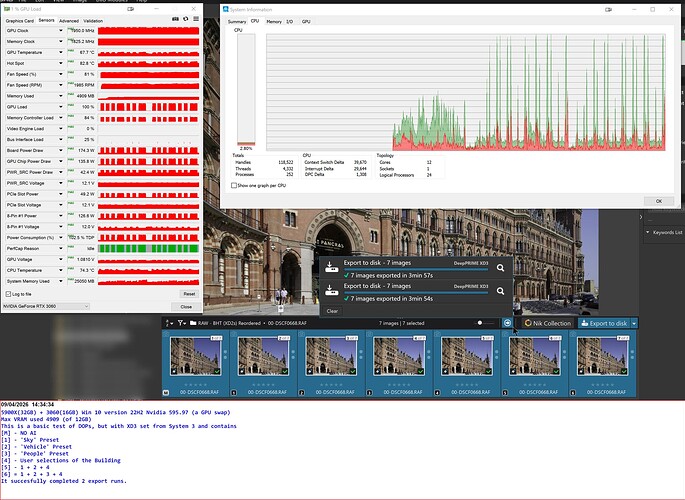
Task: Switch to the Memory tab in System Information
Action: (273, 20)
